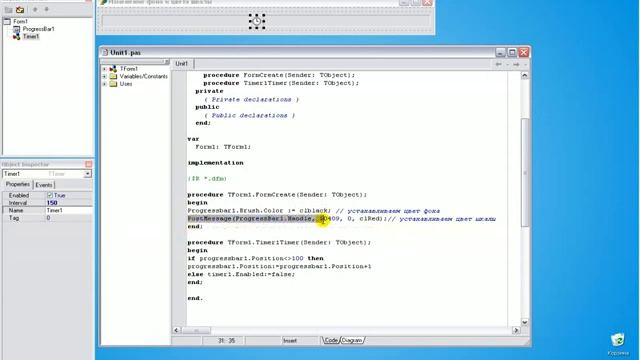This screenshot has height=360, width=640.
Task: Click 'procedure TForm1.FormCreate' implementation header
Action: 277,195
